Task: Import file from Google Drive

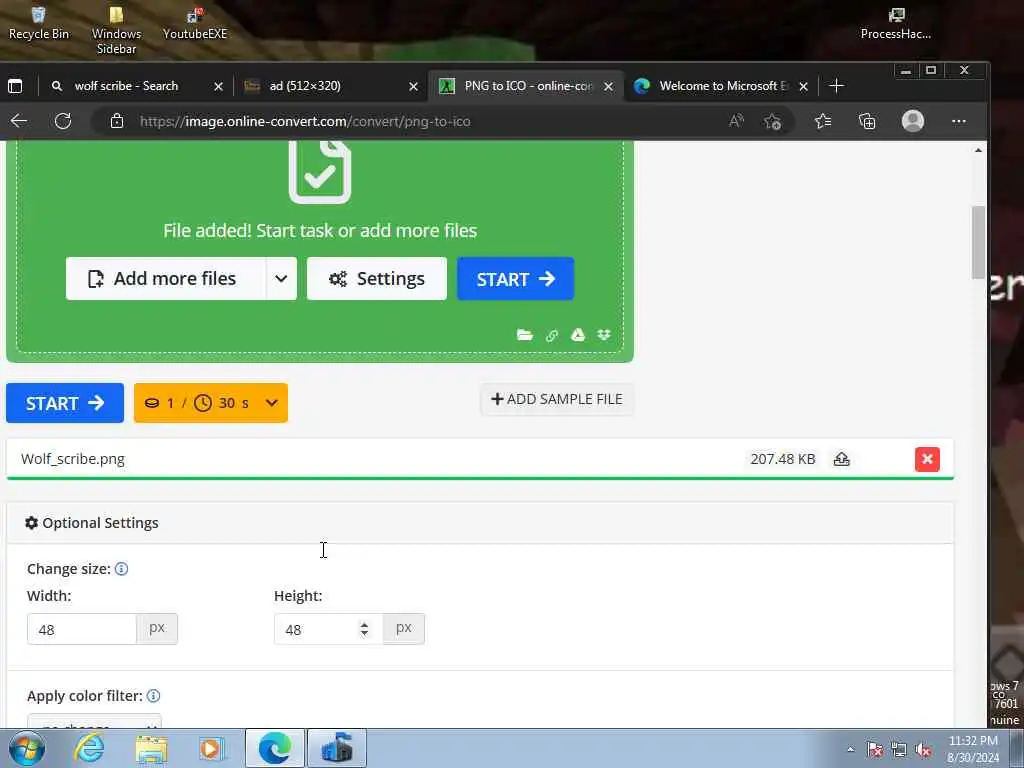Action: 578,335
